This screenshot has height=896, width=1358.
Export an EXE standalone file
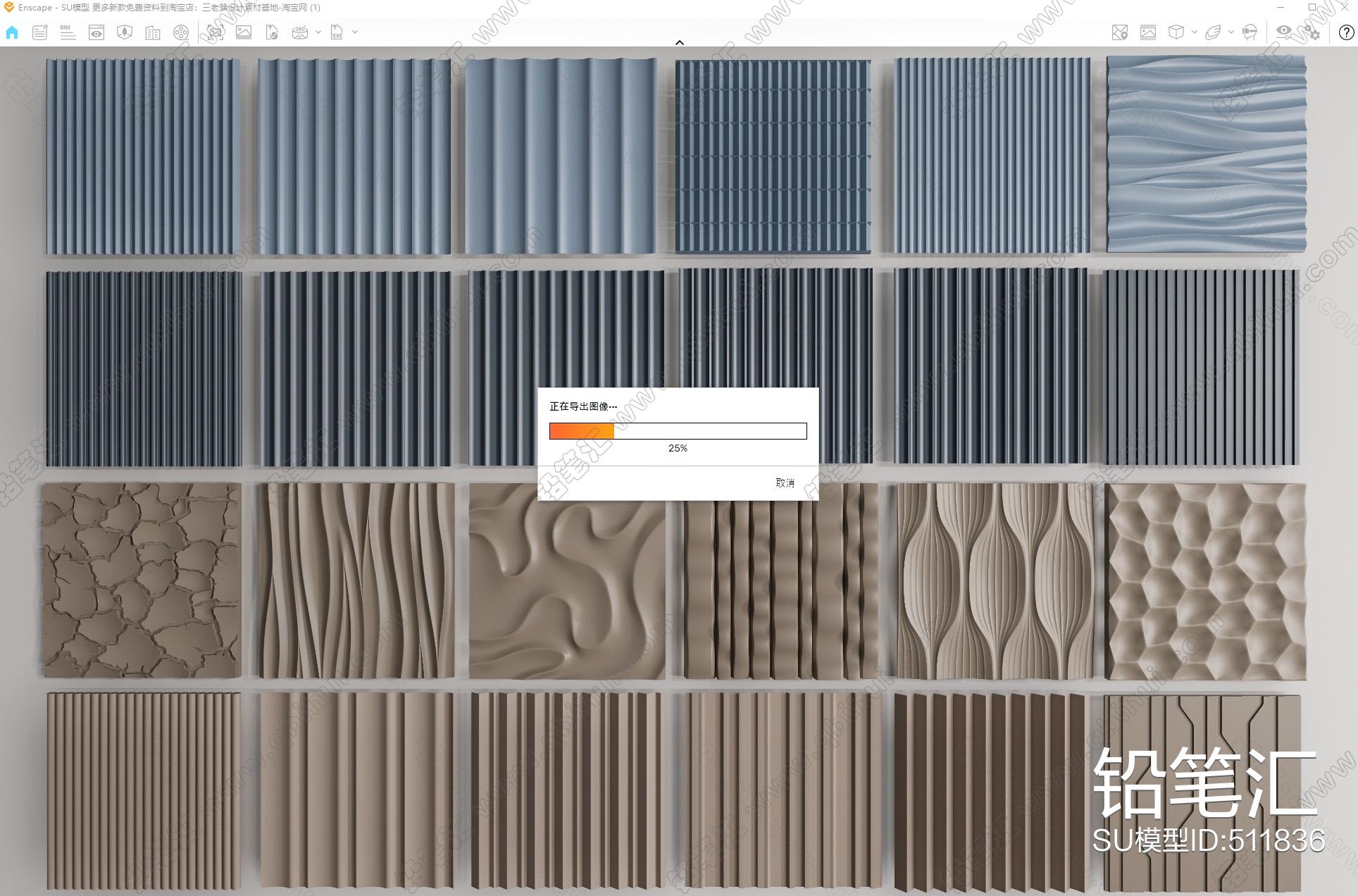(337, 32)
